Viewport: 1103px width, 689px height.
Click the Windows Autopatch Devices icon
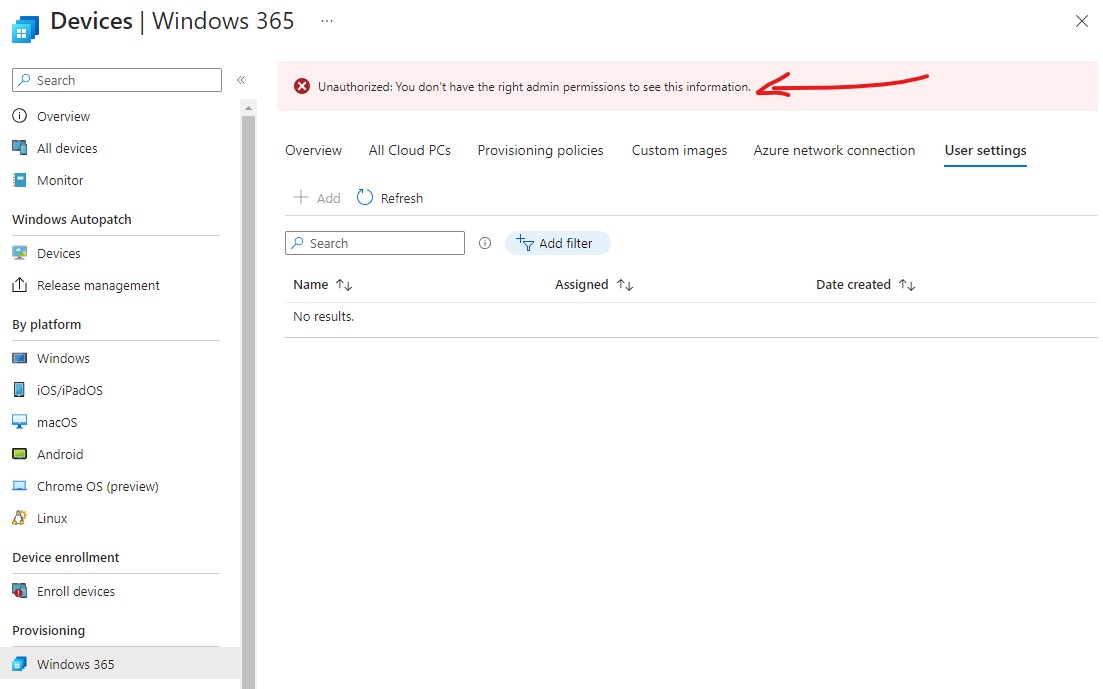(20, 253)
